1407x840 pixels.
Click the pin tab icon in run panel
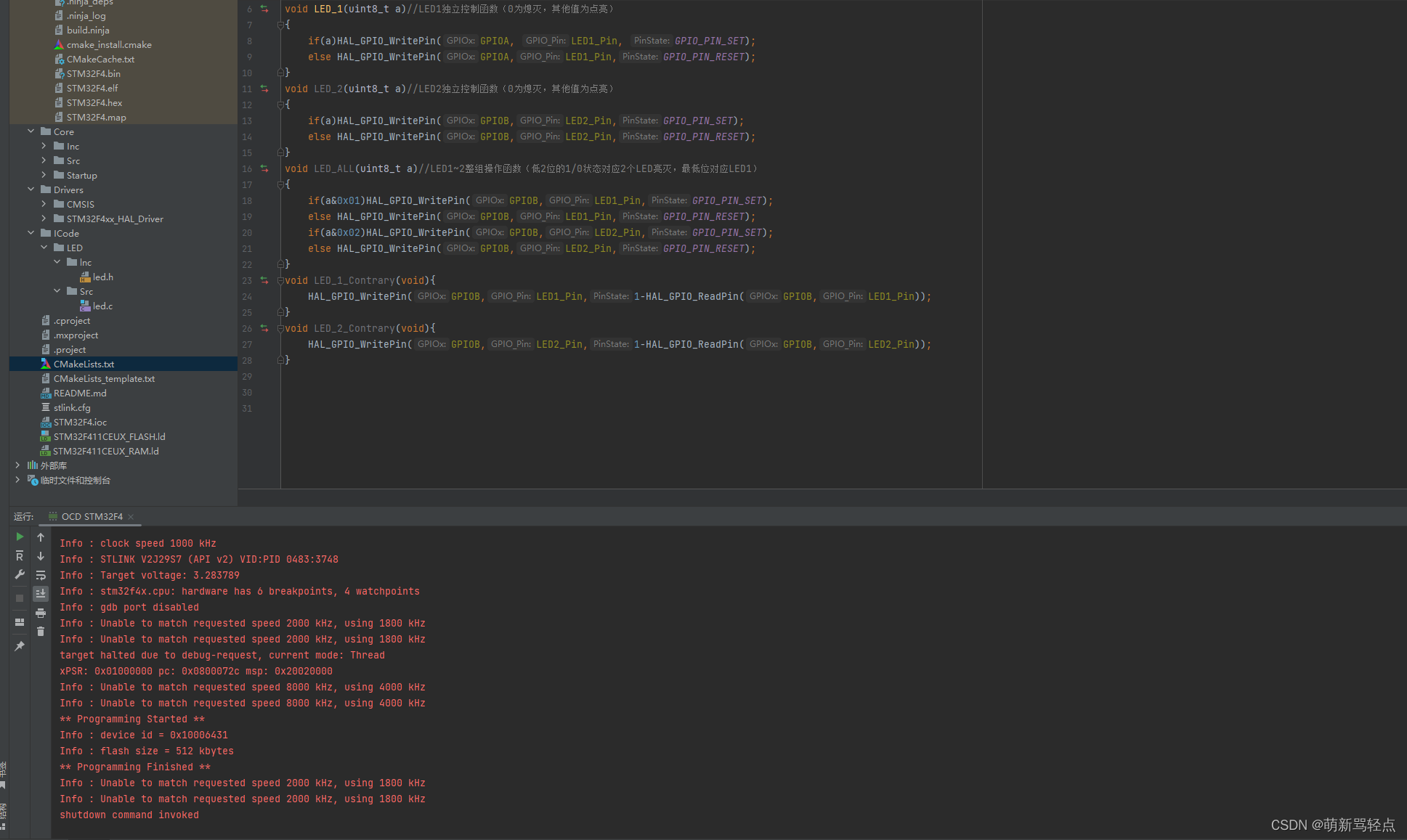pyautogui.click(x=20, y=646)
